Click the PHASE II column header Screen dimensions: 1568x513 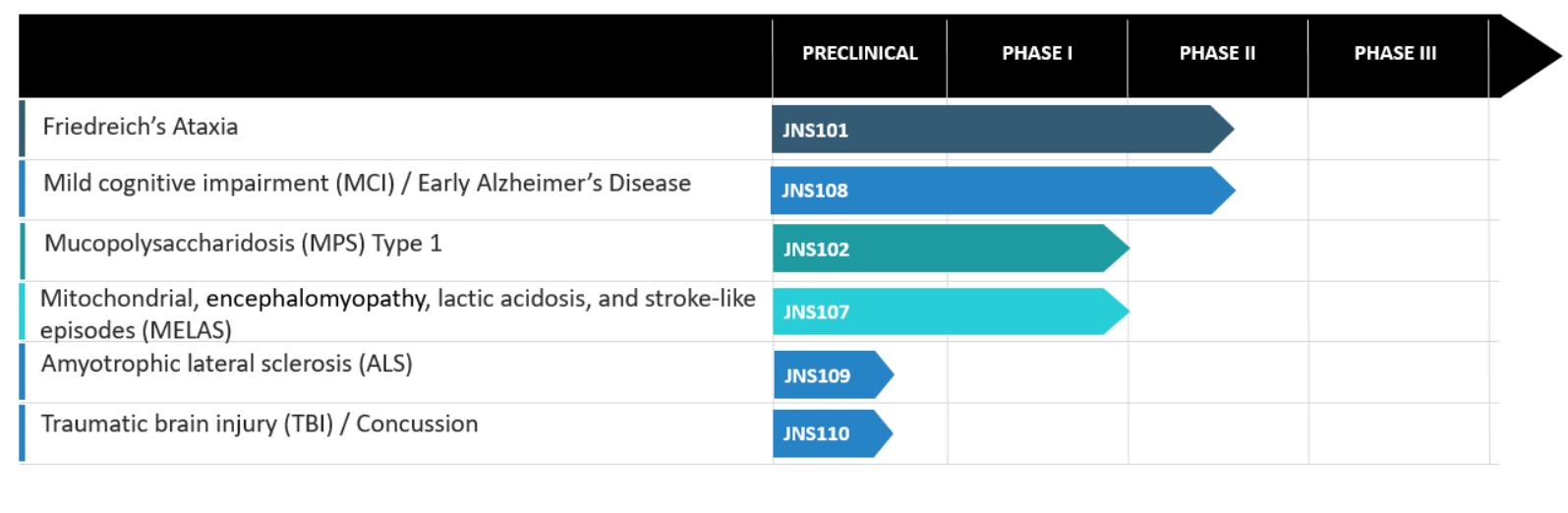click(1217, 53)
